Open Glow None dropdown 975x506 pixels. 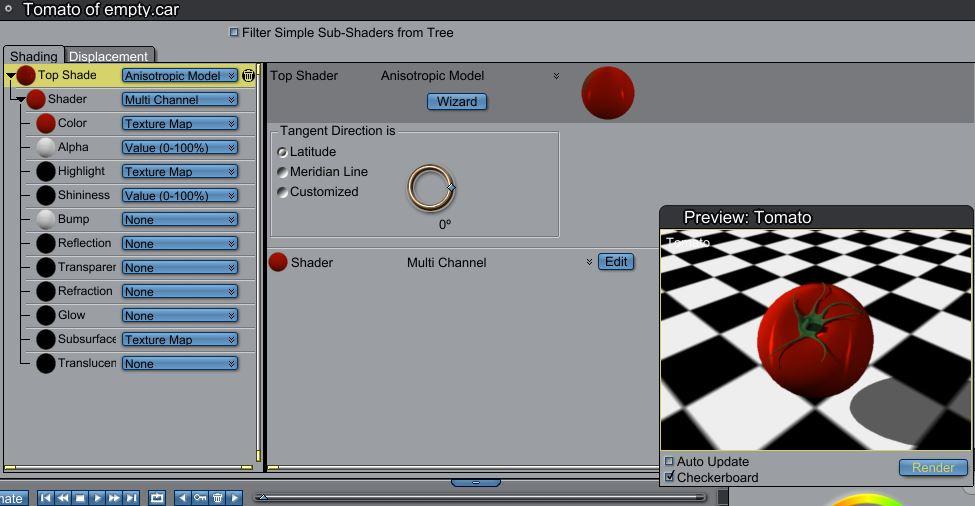pos(180,316)
